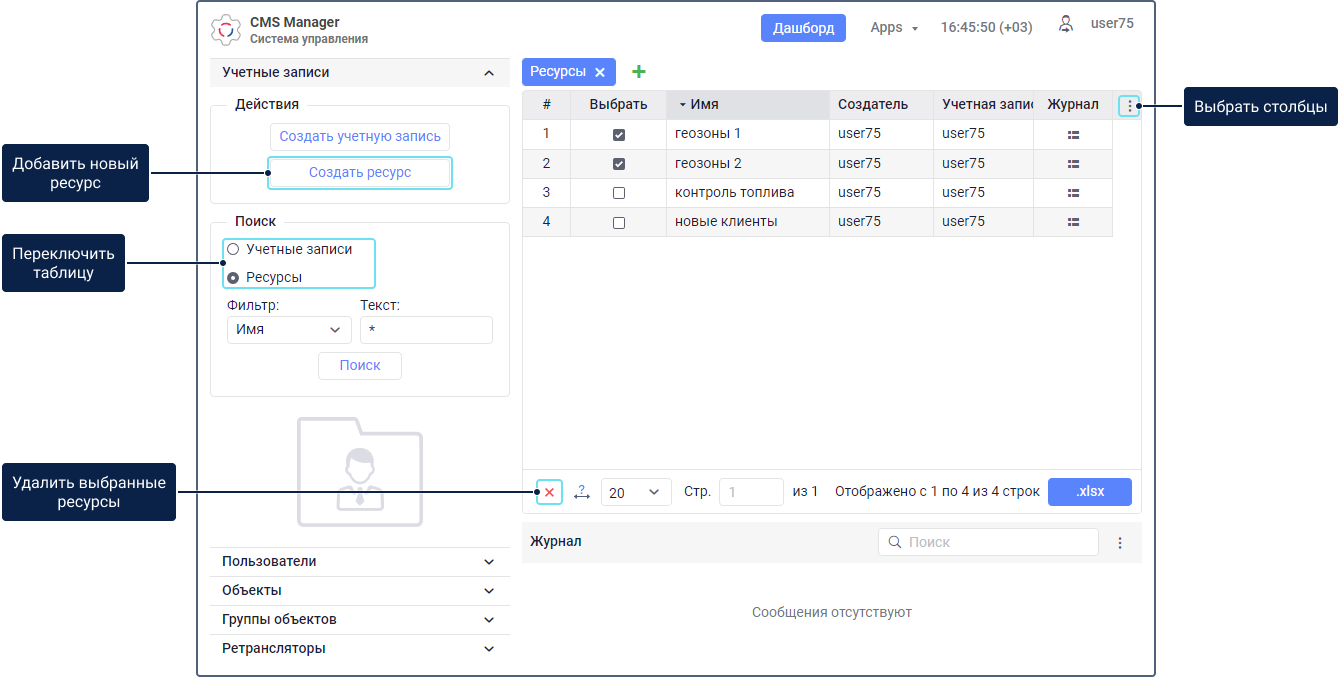Click the column chooser three-dots icon
Viewport: 1340px width, 677px height.
click(1129, 105)
